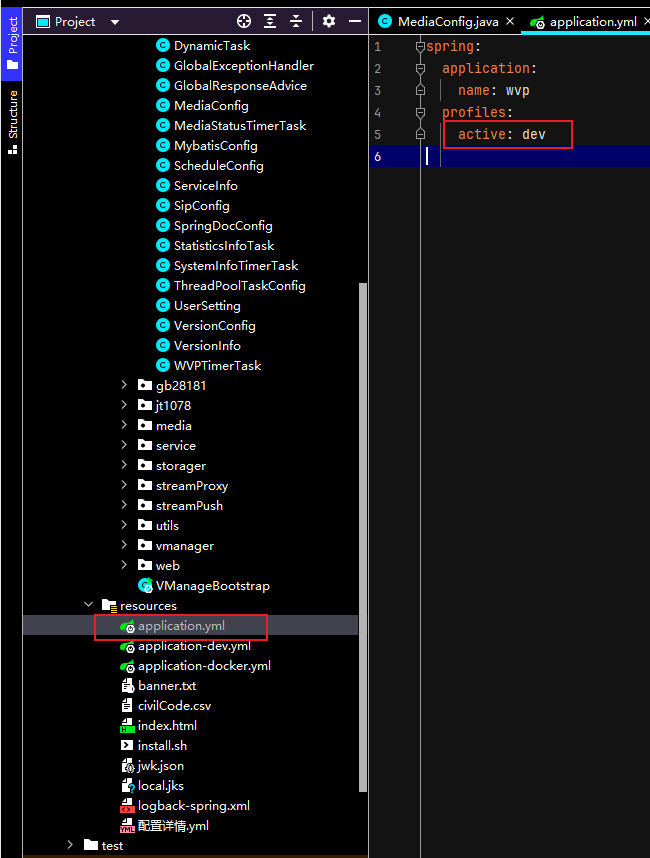Open the Structure tool window side tab
650x858 pixels.
(12, 122)
